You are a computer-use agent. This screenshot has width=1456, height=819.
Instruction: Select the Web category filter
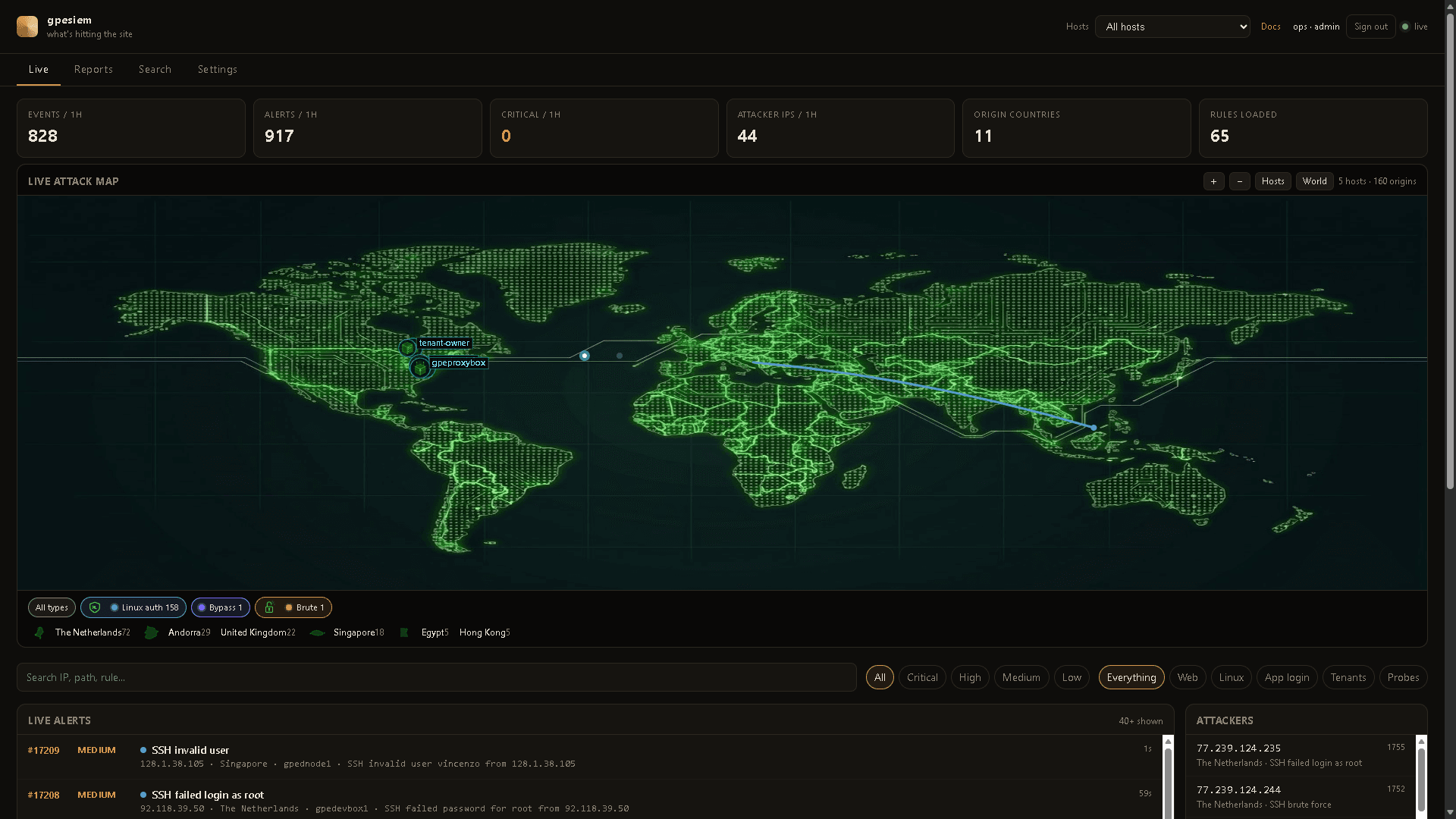tap(1188, 677)
